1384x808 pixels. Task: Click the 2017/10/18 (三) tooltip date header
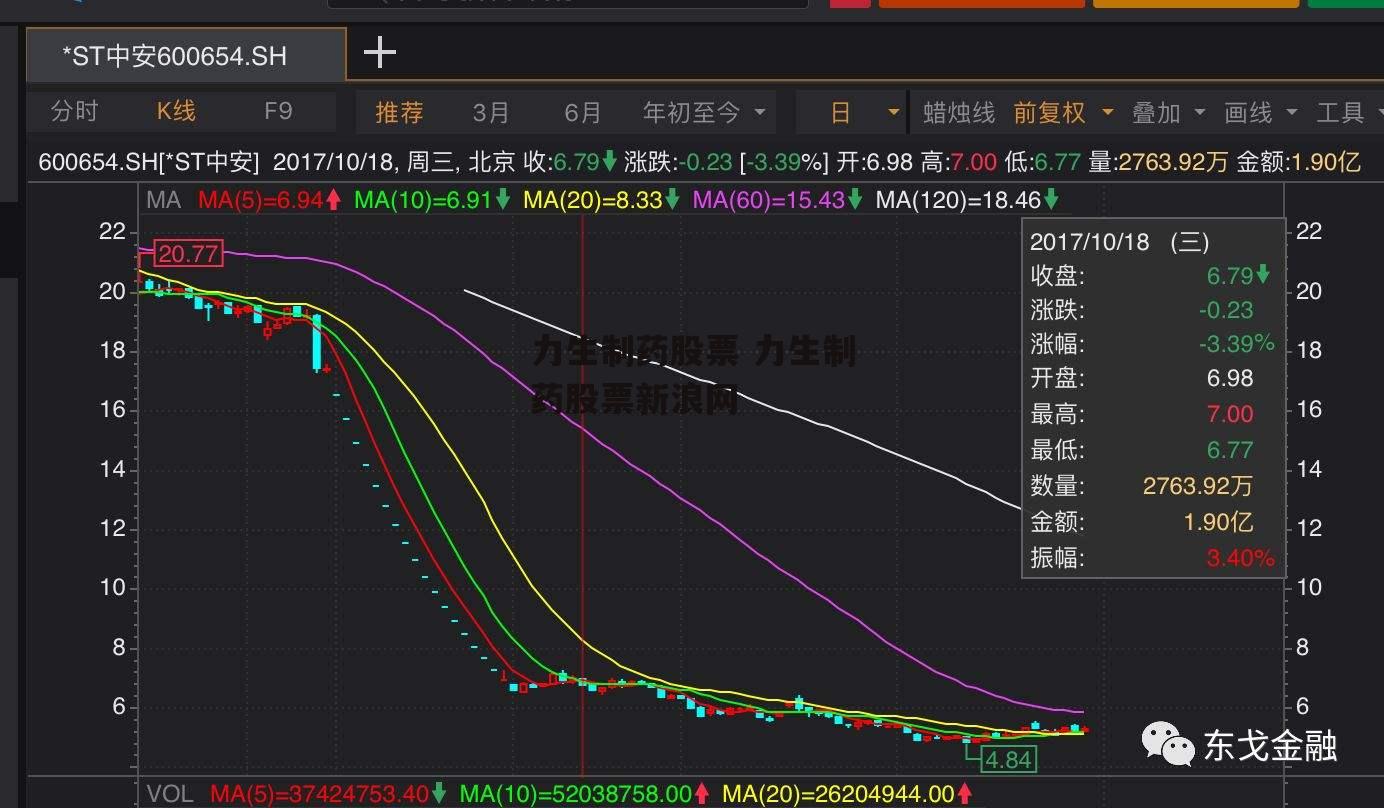1119,241
